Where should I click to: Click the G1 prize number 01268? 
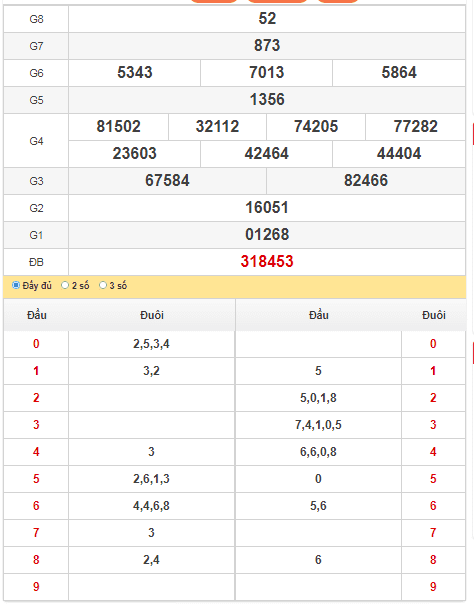click(267, 234)
